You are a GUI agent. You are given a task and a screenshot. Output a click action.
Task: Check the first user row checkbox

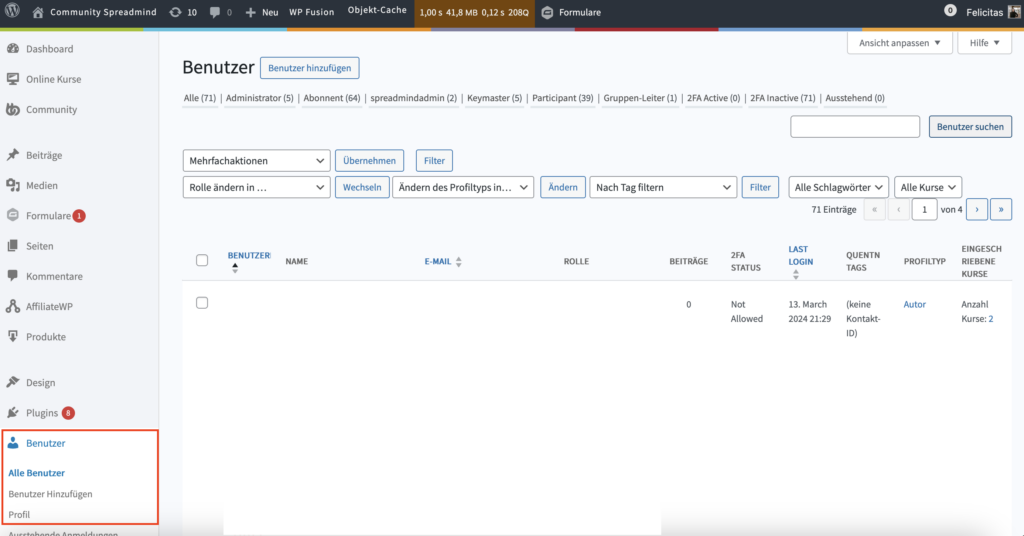(x=202, y=303)
